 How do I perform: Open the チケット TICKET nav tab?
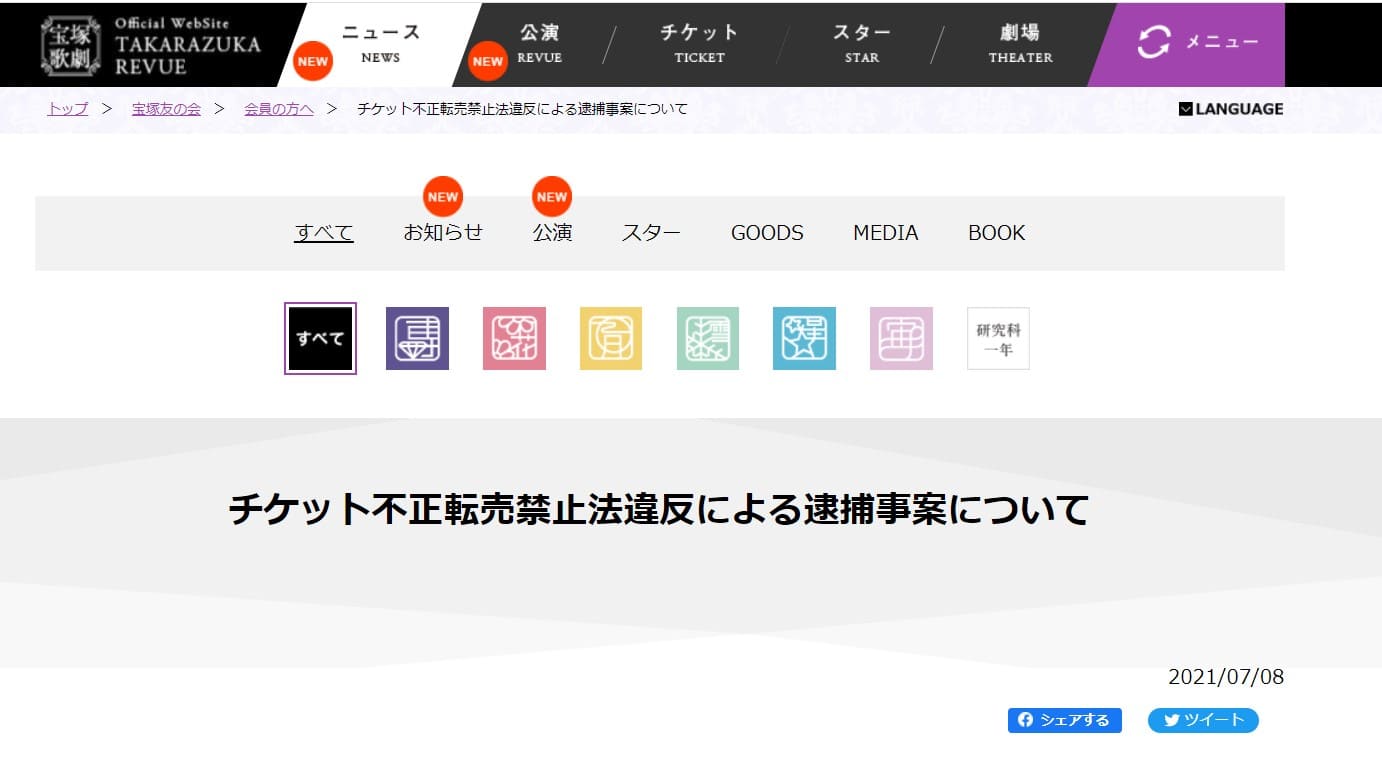699,44
